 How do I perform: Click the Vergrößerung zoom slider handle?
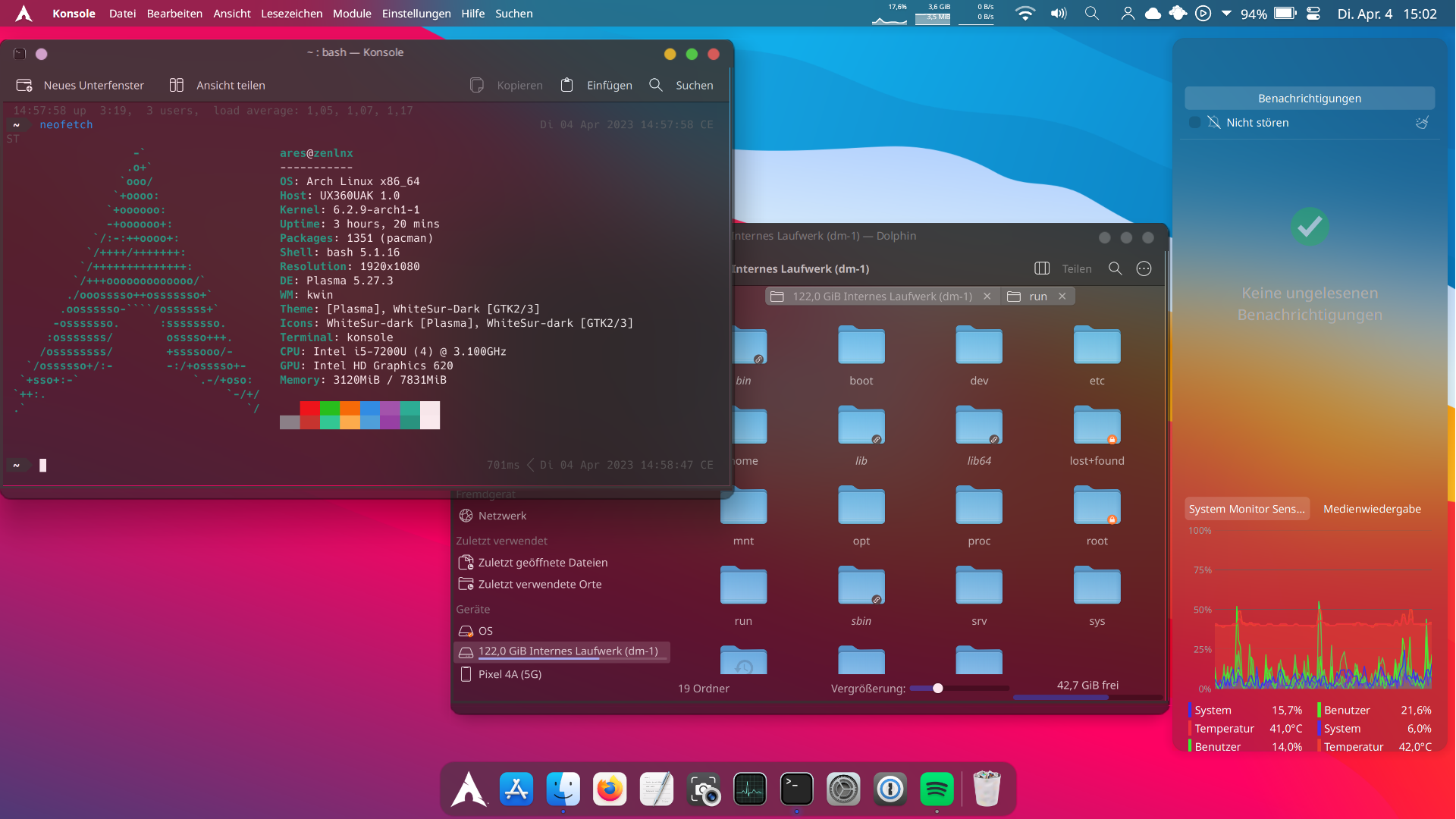coord(938,689)
